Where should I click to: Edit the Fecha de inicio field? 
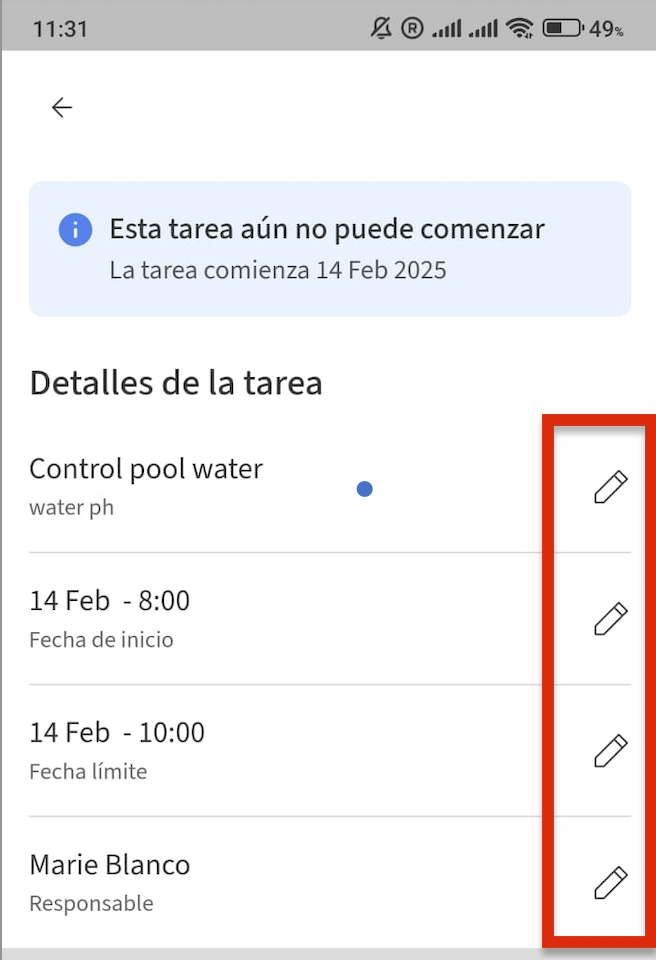(x=610, y=619)
